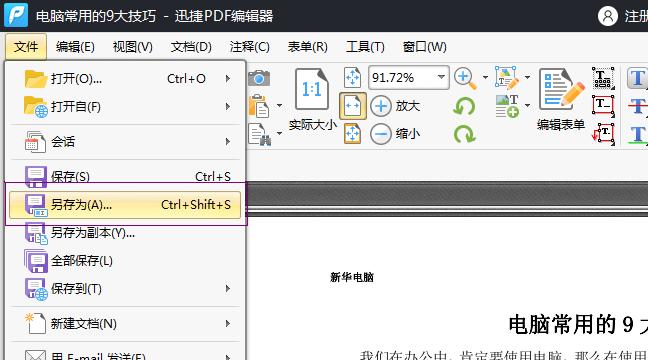Open the add content dropdown arrow
648x360 pixels.
coord(528,105)
